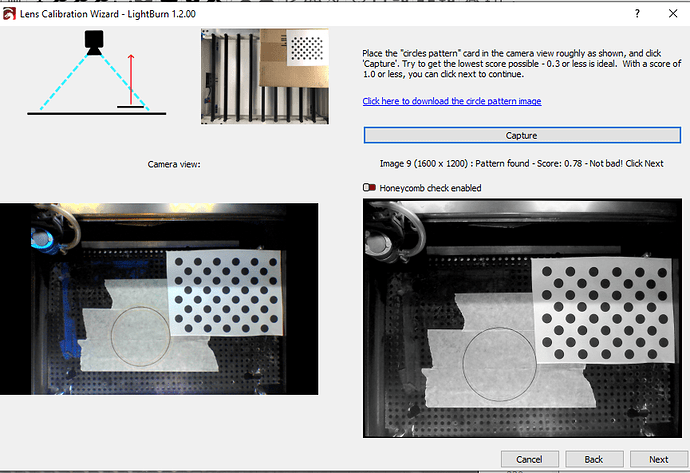Click Next to continue the wizard

658,459
